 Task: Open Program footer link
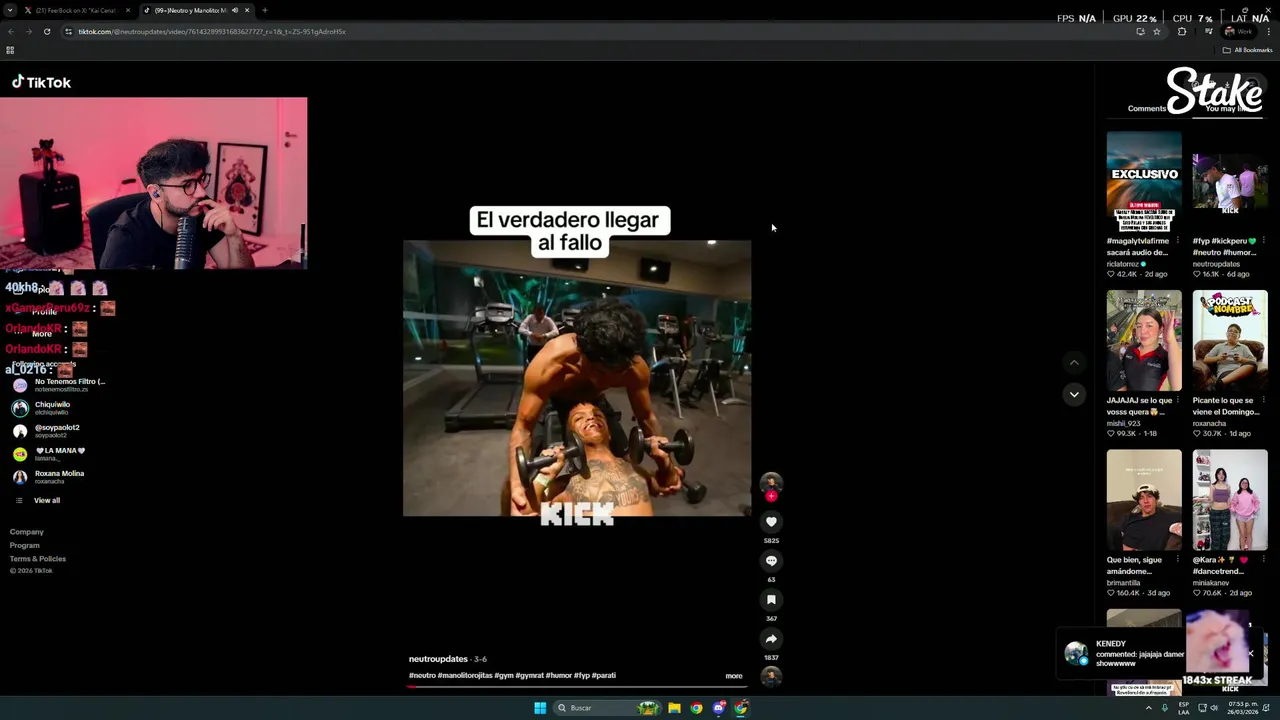click(25, 545)
